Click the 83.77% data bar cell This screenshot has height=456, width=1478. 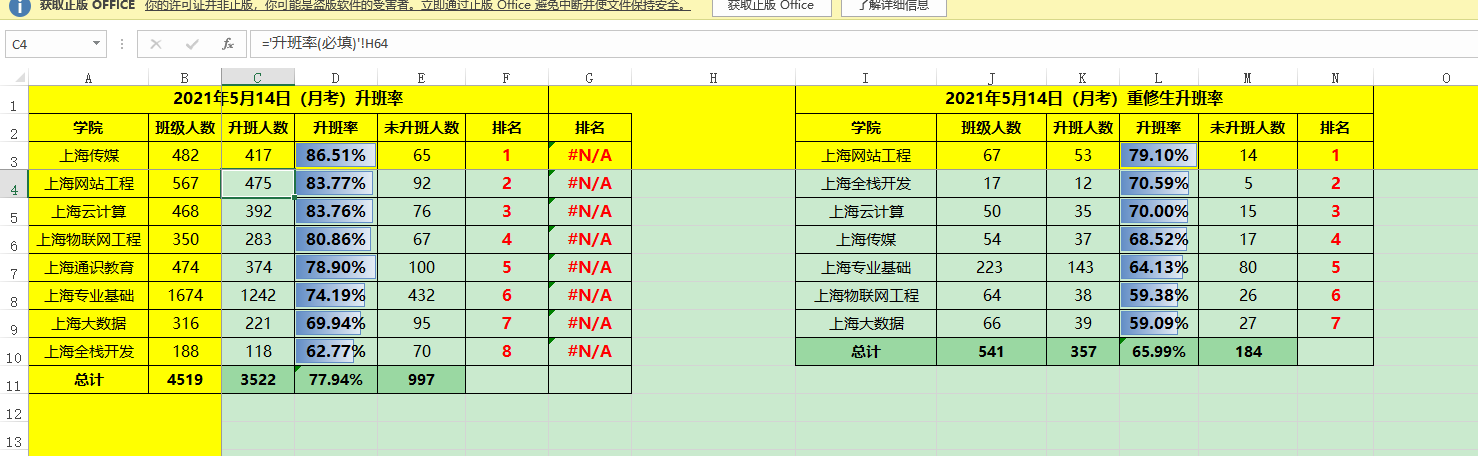336,184
